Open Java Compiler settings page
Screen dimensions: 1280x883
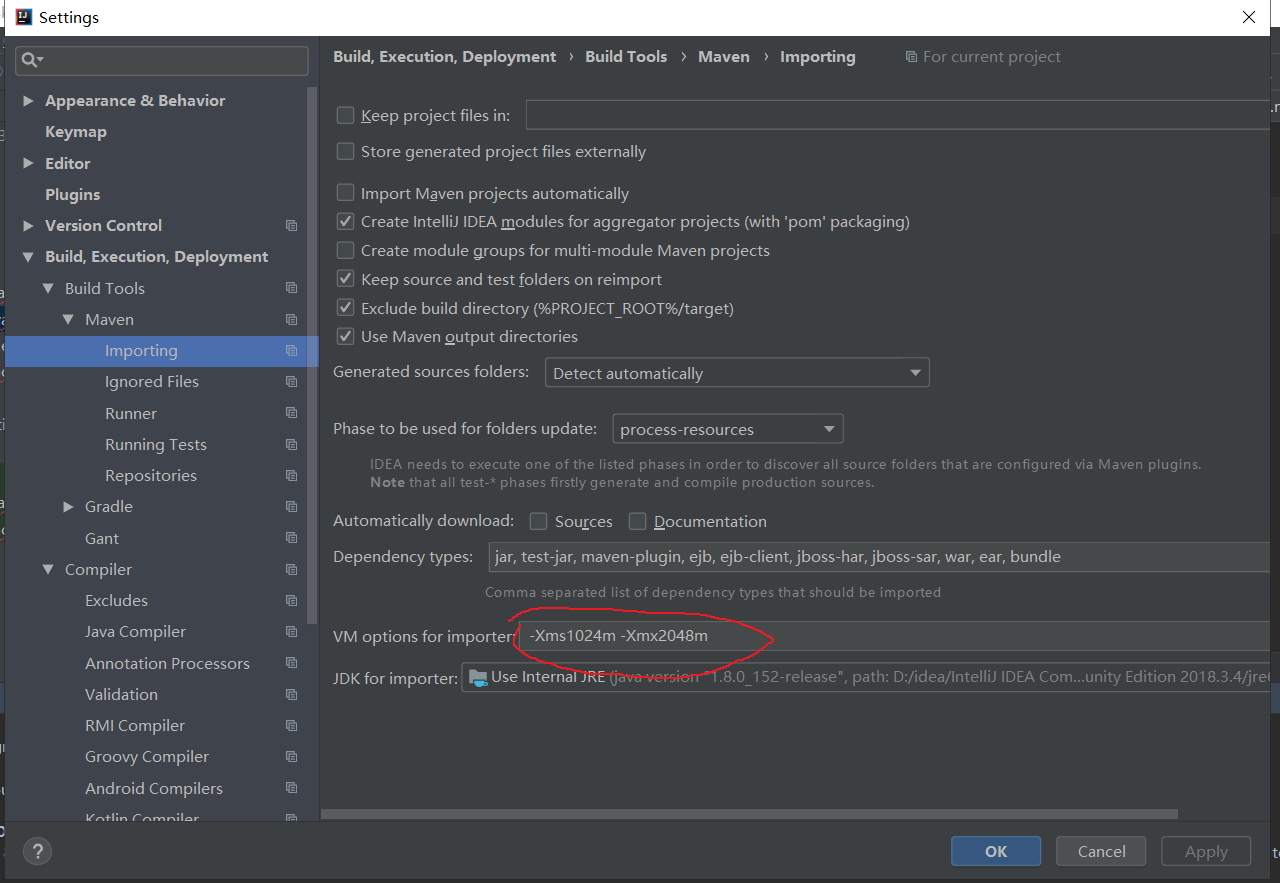[136, 632]
